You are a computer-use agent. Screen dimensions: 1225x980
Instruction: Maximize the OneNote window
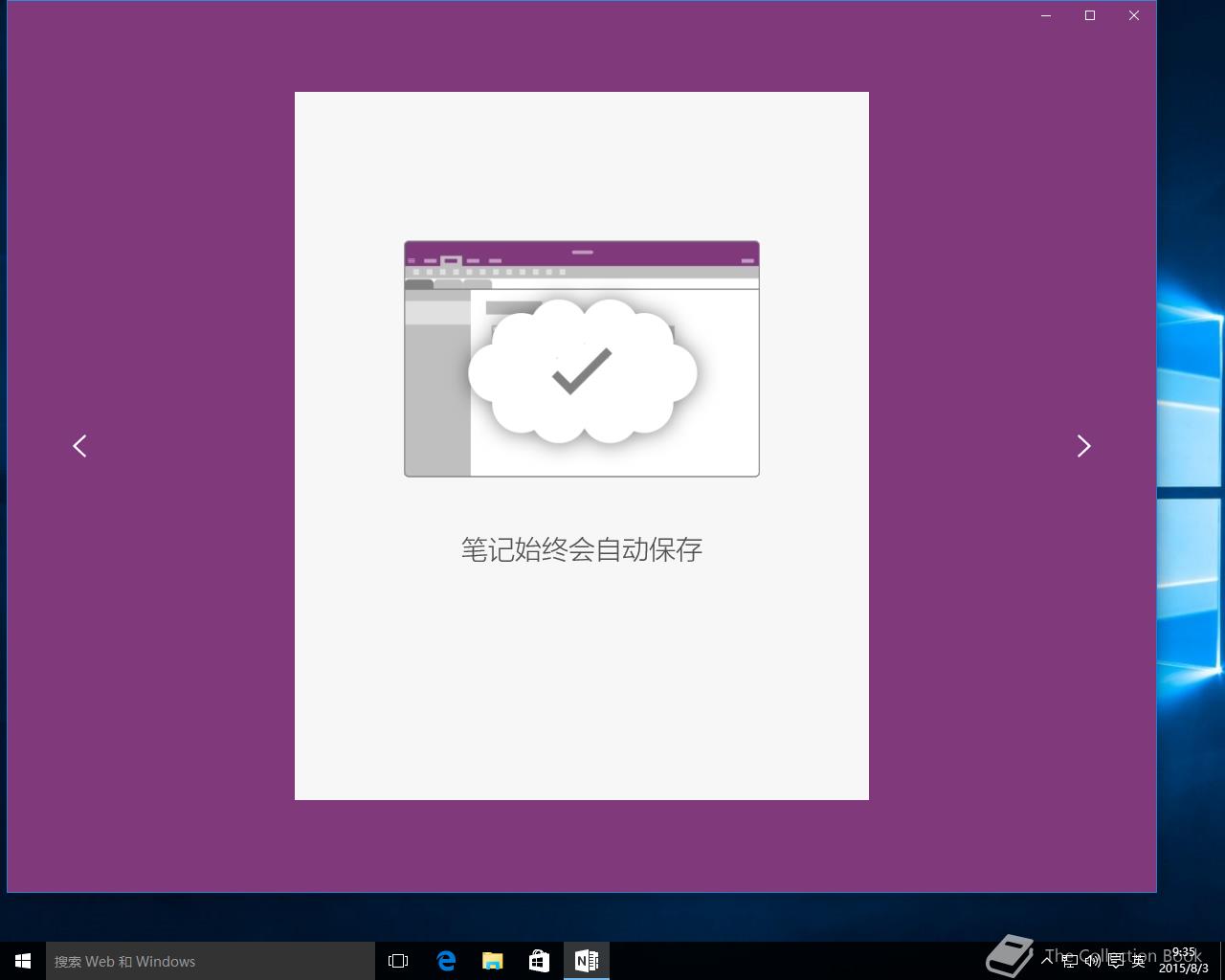coord(1090,15)
